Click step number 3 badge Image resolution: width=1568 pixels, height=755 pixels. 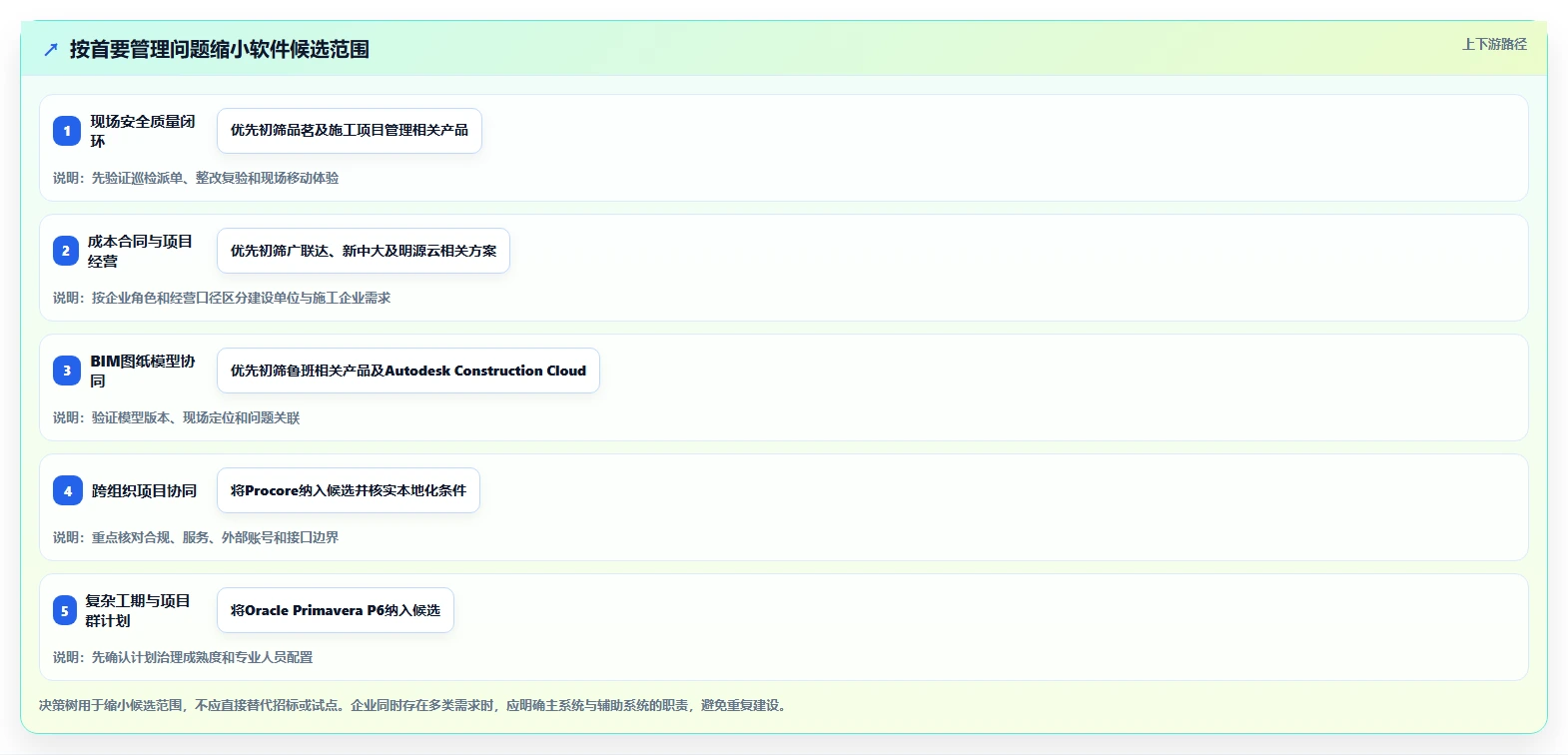[x=67, y=371]
